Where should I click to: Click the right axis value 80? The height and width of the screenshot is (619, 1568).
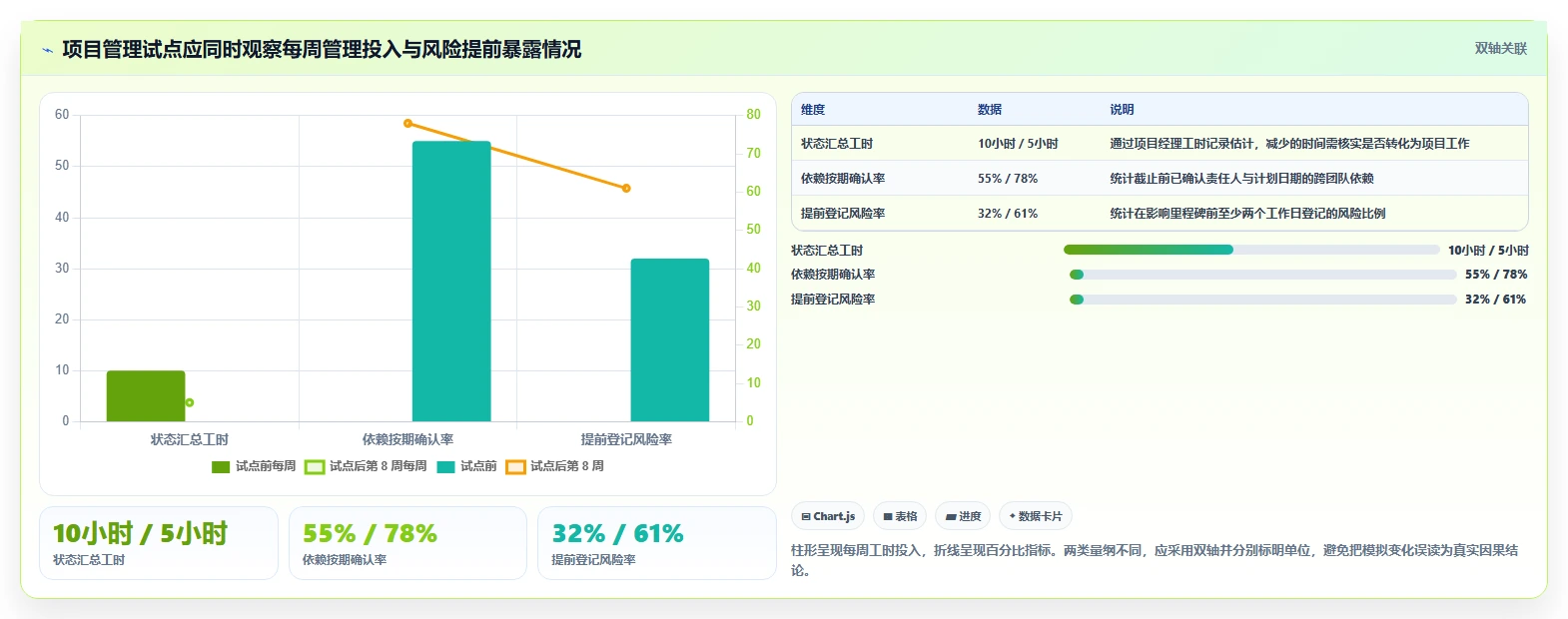coord(753,115)
